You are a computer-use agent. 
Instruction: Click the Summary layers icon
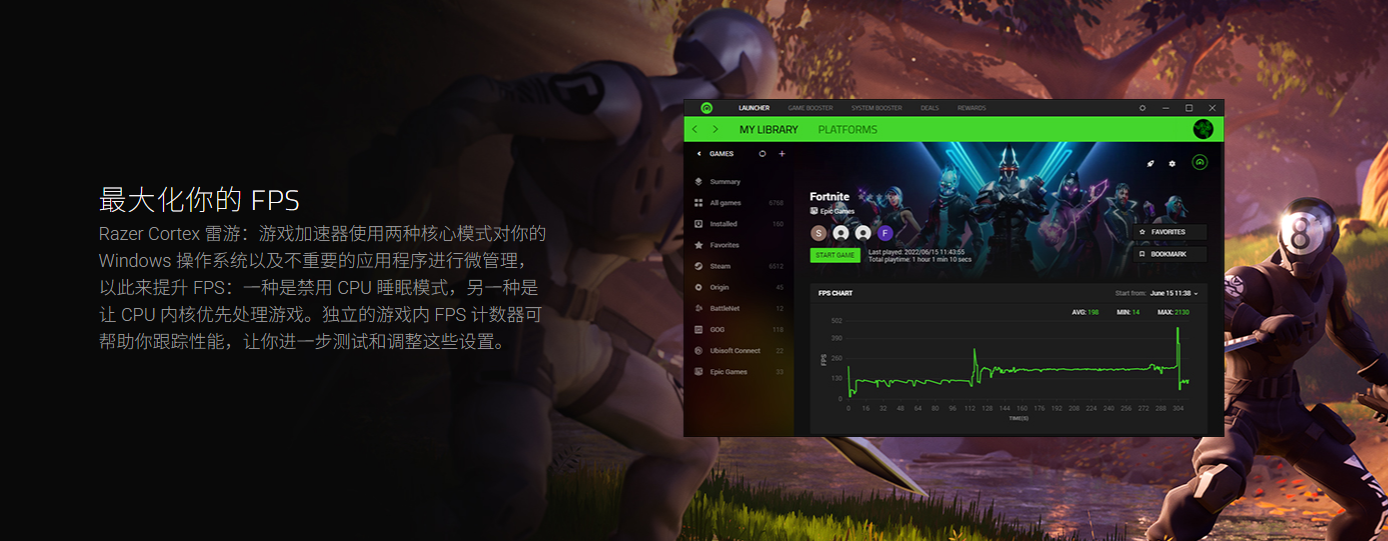coord(698,182)
